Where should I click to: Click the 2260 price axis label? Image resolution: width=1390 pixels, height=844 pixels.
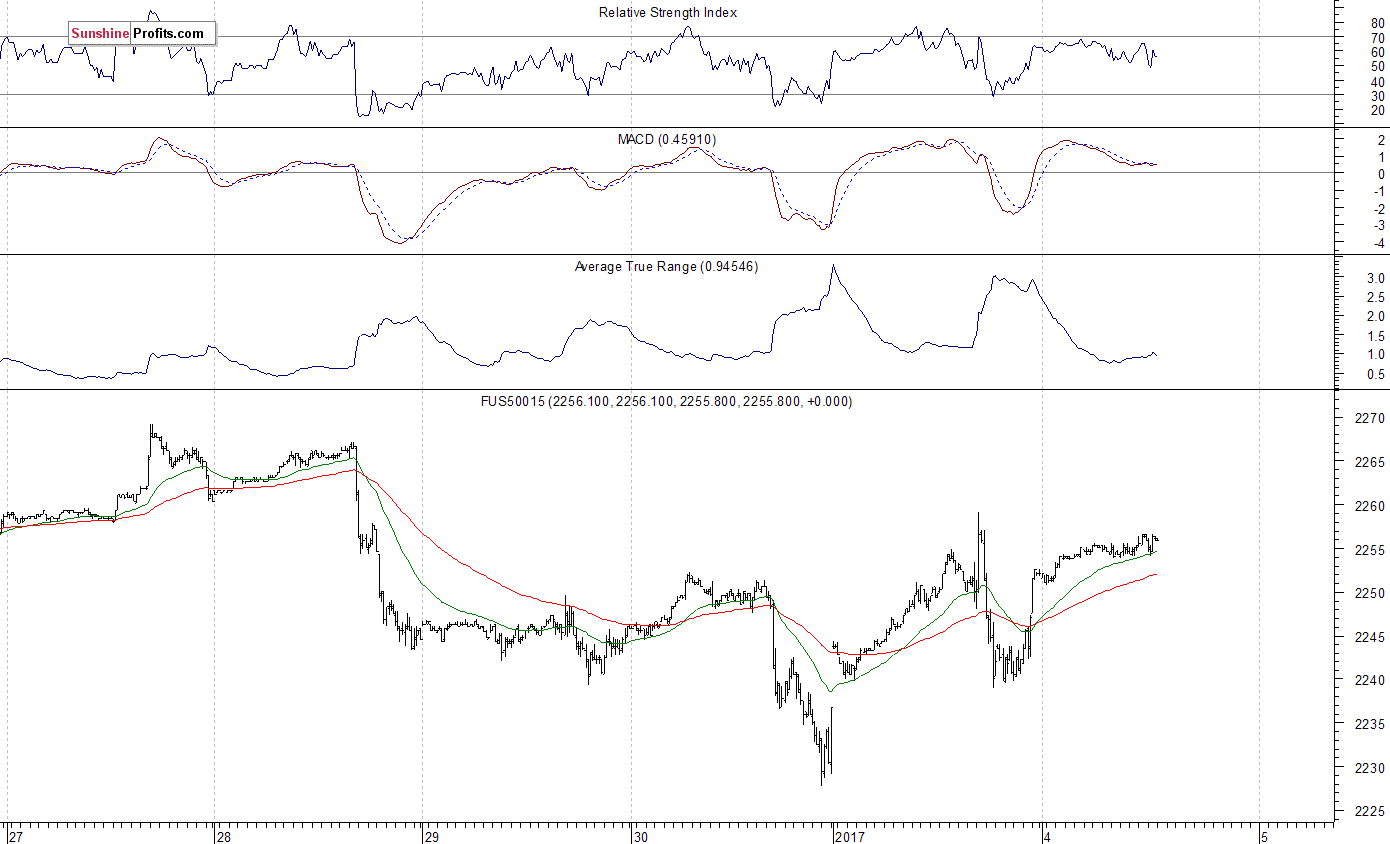1371,507
